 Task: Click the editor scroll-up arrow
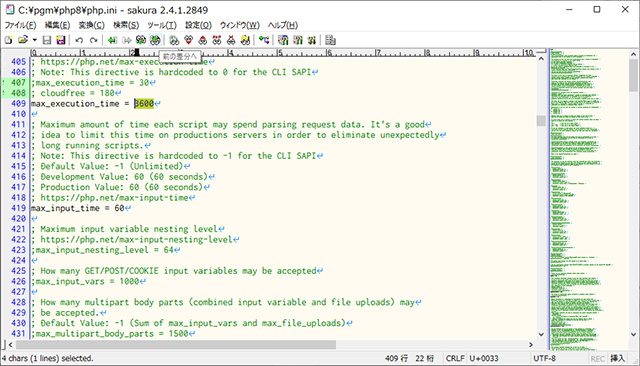pos(541,59)
